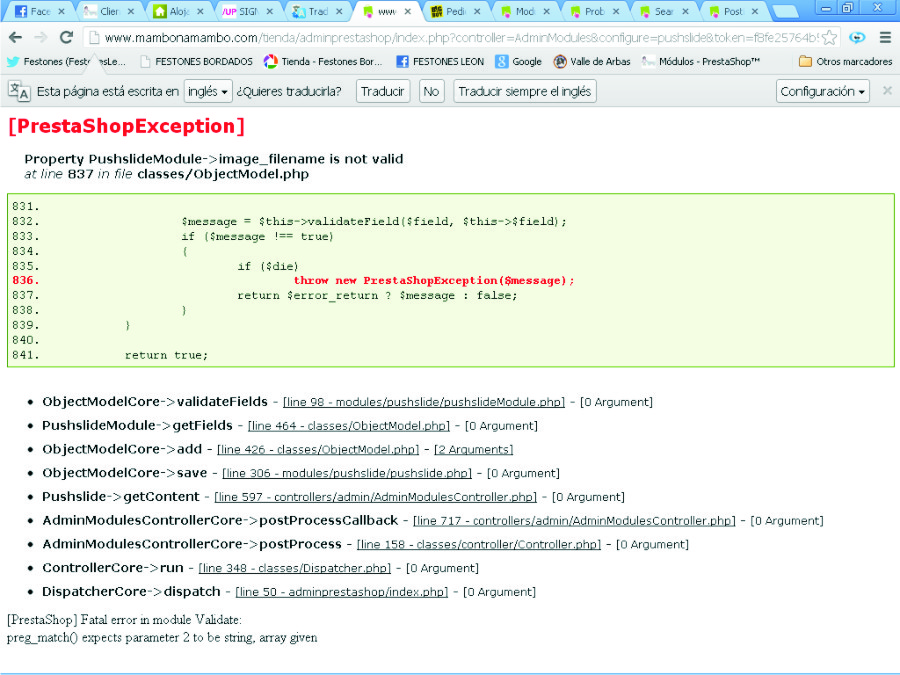Image resolution: width=900 pixels, height=675 pixels.
Task: Open line 158 Controller.php trace link
Action: click(479, 544)
